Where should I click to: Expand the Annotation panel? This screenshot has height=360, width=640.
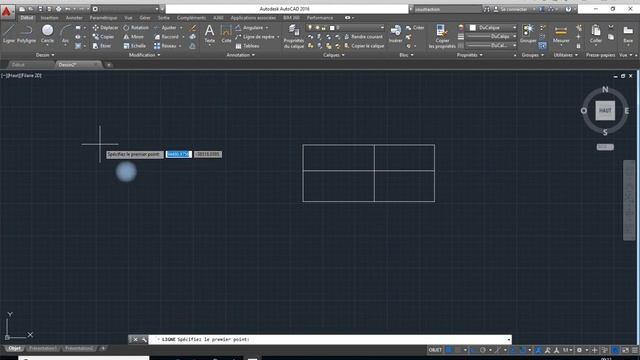pyautogui.click(x=240, y=55)
